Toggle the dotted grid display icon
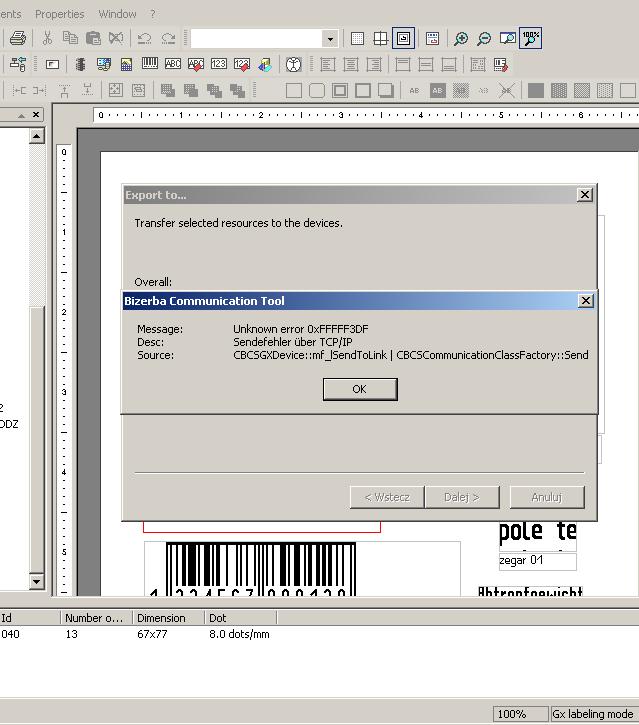Viewport: 639px width, 725px height. [357, 38]
